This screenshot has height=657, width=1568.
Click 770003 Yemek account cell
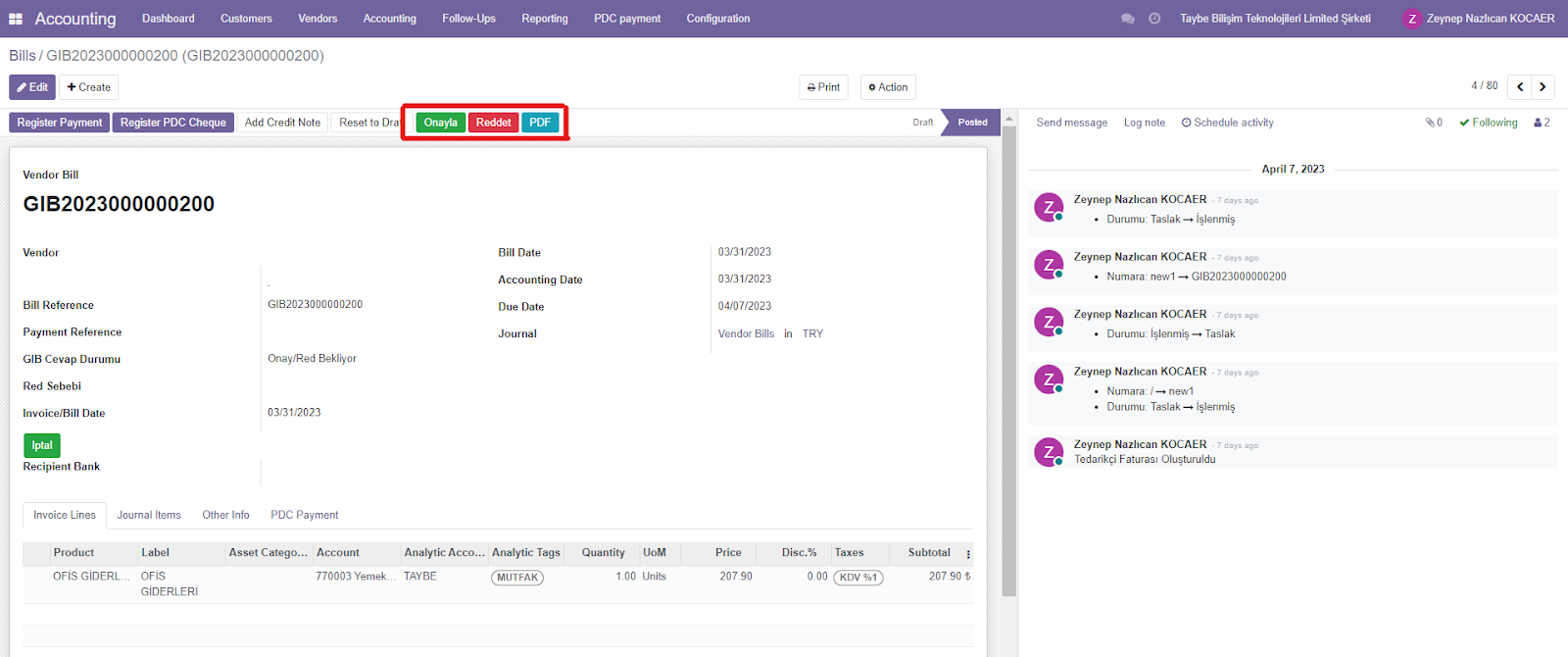356,577
